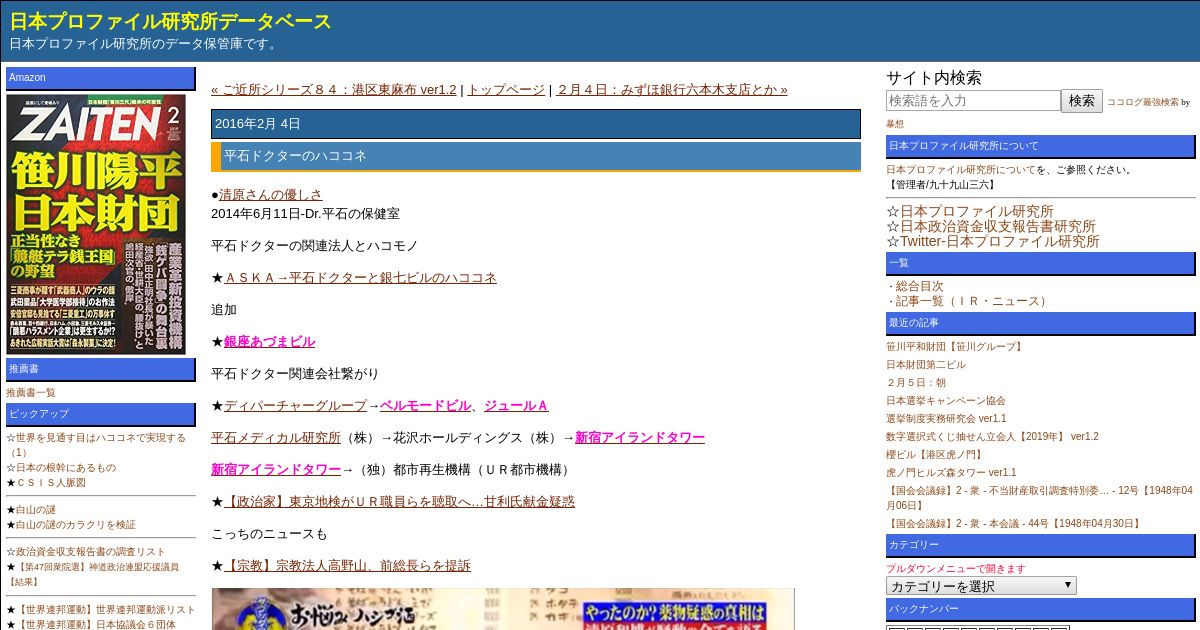Viewport: 1200px width, 630px height.
Task: Click the サイト内検索 heading text
Action: [x=934, y=78]
